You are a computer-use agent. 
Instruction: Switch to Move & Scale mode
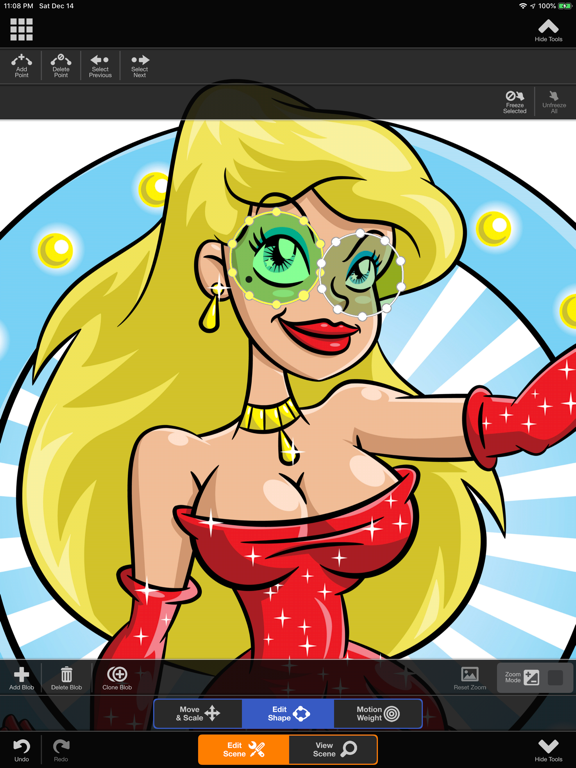coord(198,714)
